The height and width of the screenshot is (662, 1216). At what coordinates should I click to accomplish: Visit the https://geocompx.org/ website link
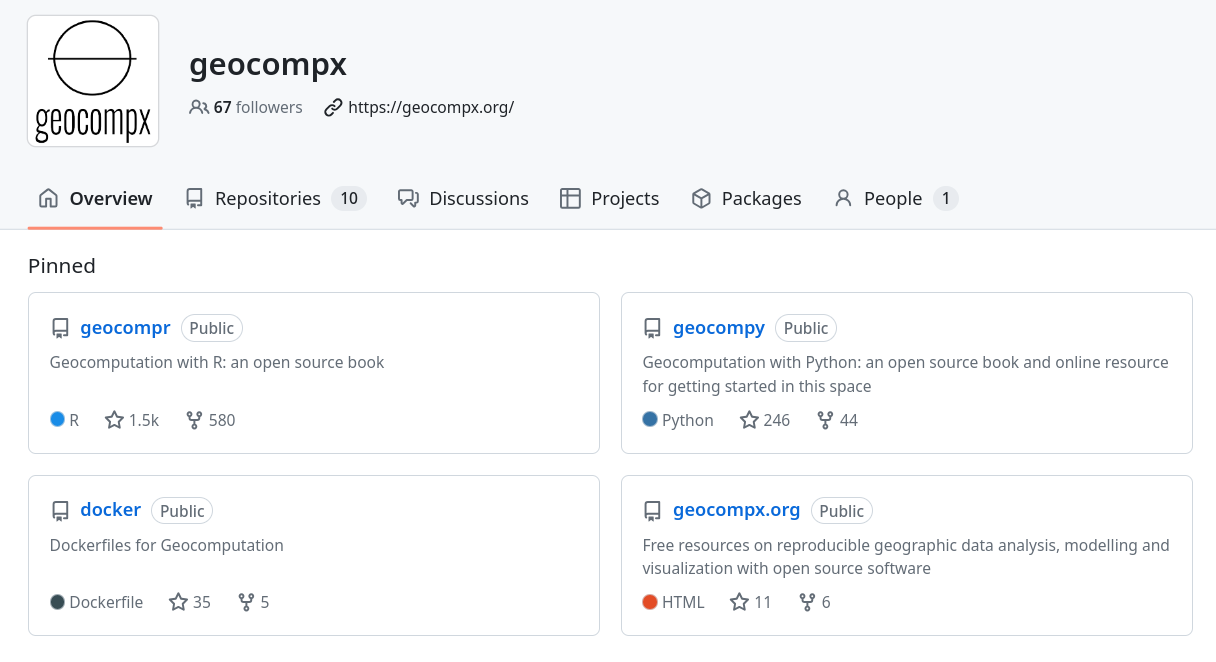430,107
